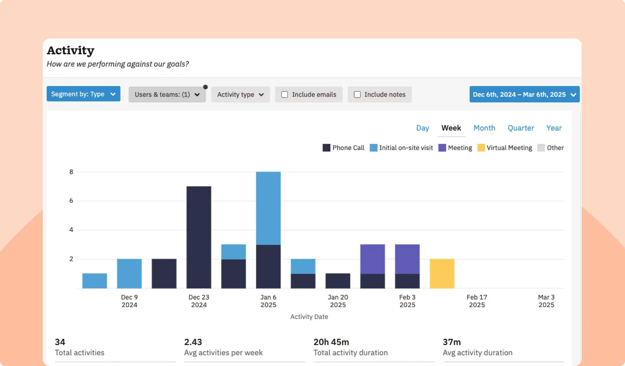Image resolution: width=625 pixels, height=366 pixels.
Task: Click the yellow Virtual Meeting legend swatch
Action: (x=481, y=148)
